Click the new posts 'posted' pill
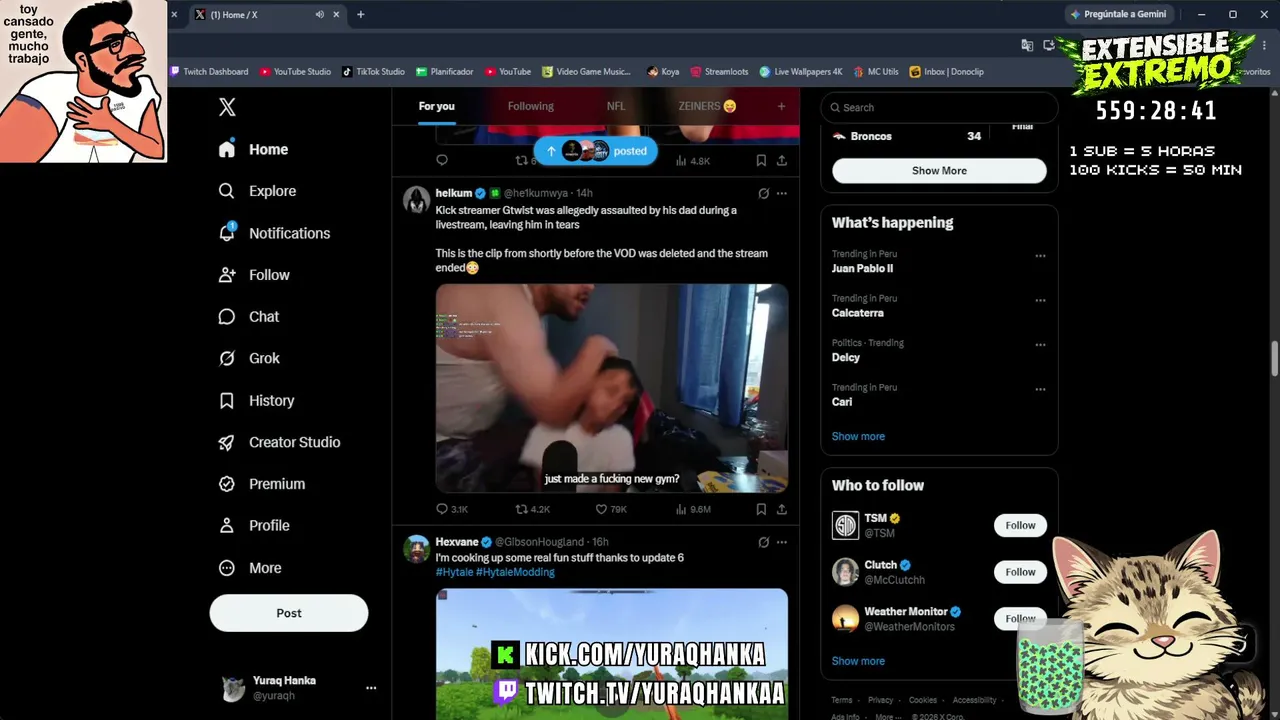The height and width of the screenshot is (720, 1280). click(x=596, y=151)
